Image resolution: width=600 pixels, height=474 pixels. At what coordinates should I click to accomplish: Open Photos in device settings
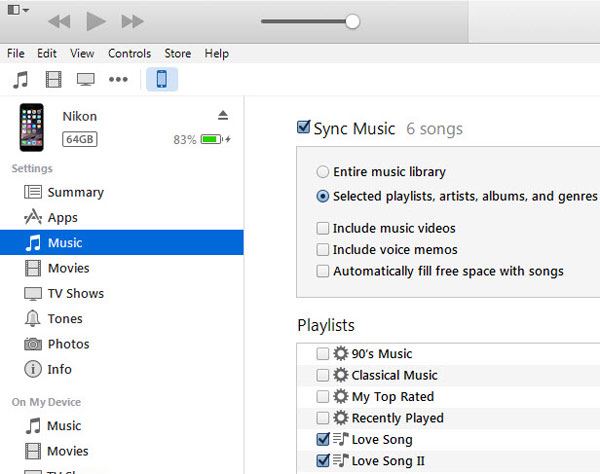point(122,344)
